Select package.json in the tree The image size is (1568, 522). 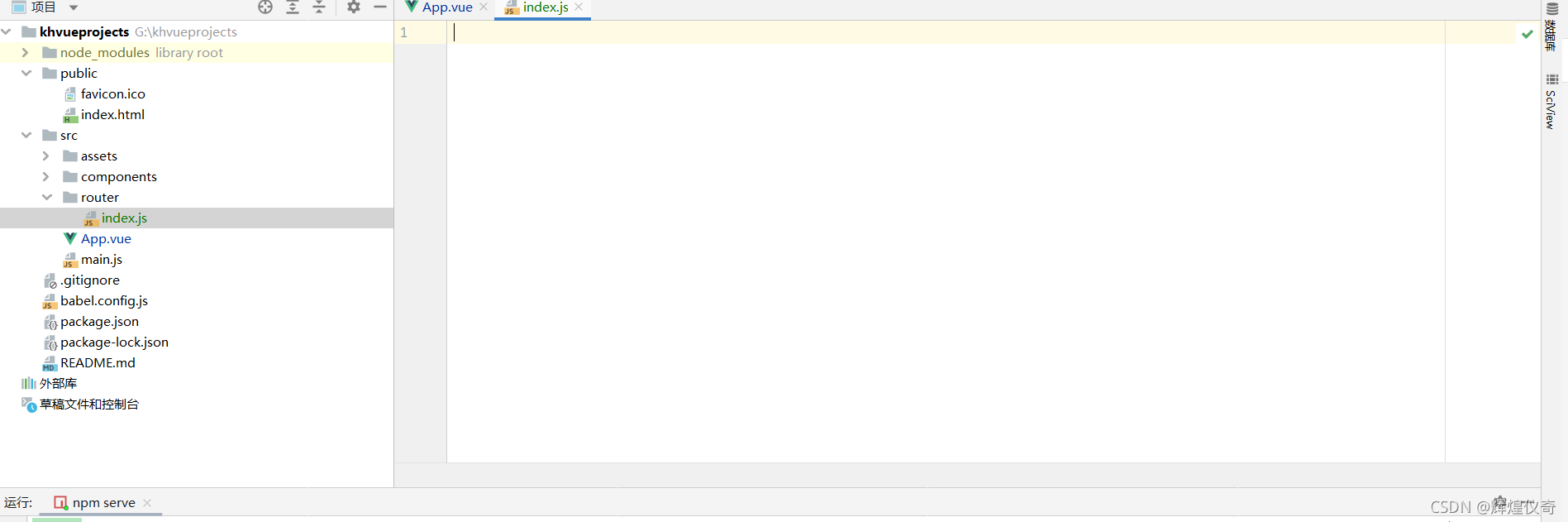pos(99,321)
